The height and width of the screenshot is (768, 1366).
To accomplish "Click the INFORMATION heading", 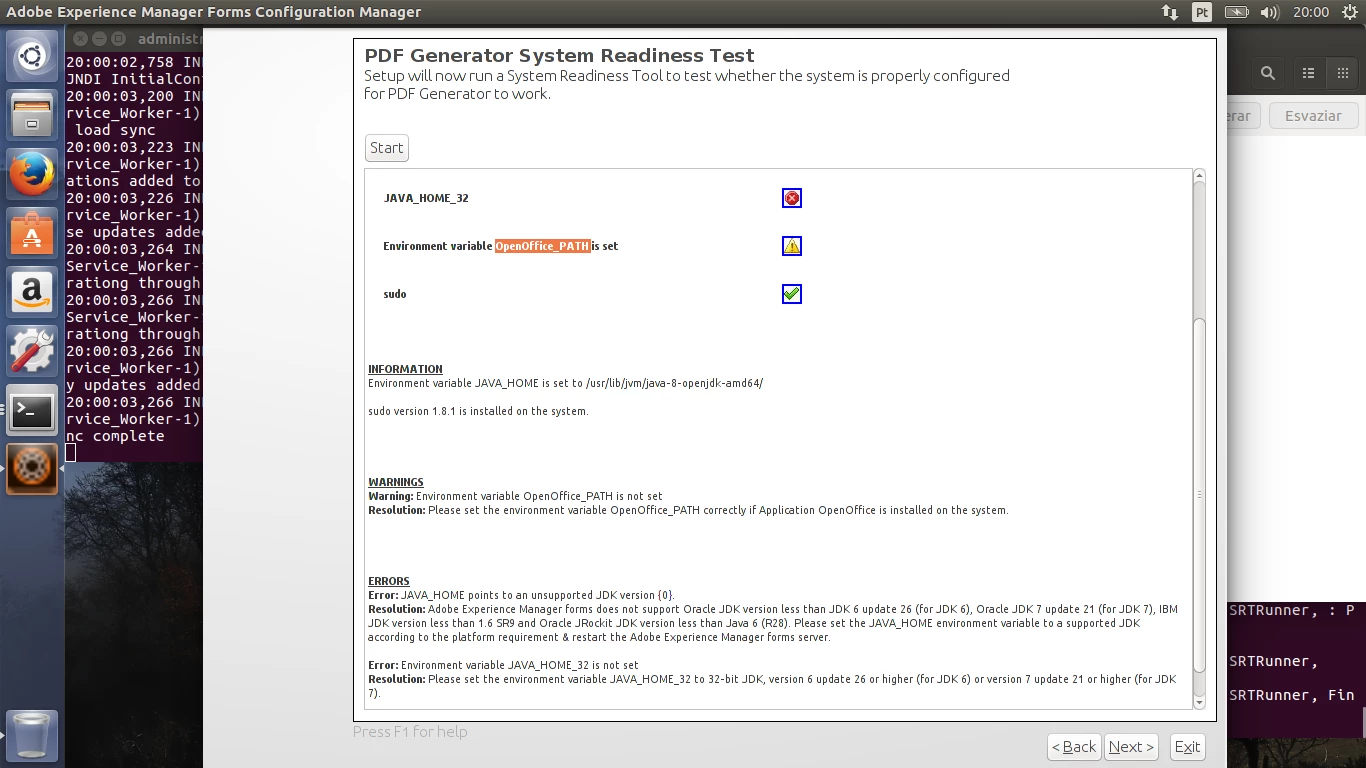I will click(x=405, y=369).
